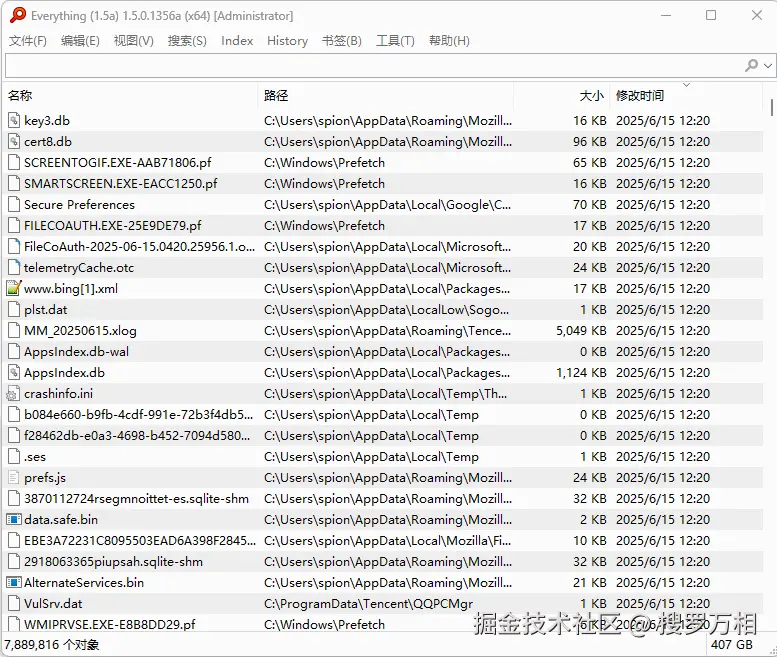This screenshot has height=657, width=777.
Task: Open the search options dropdown arrow
Action: coord(768,65)
